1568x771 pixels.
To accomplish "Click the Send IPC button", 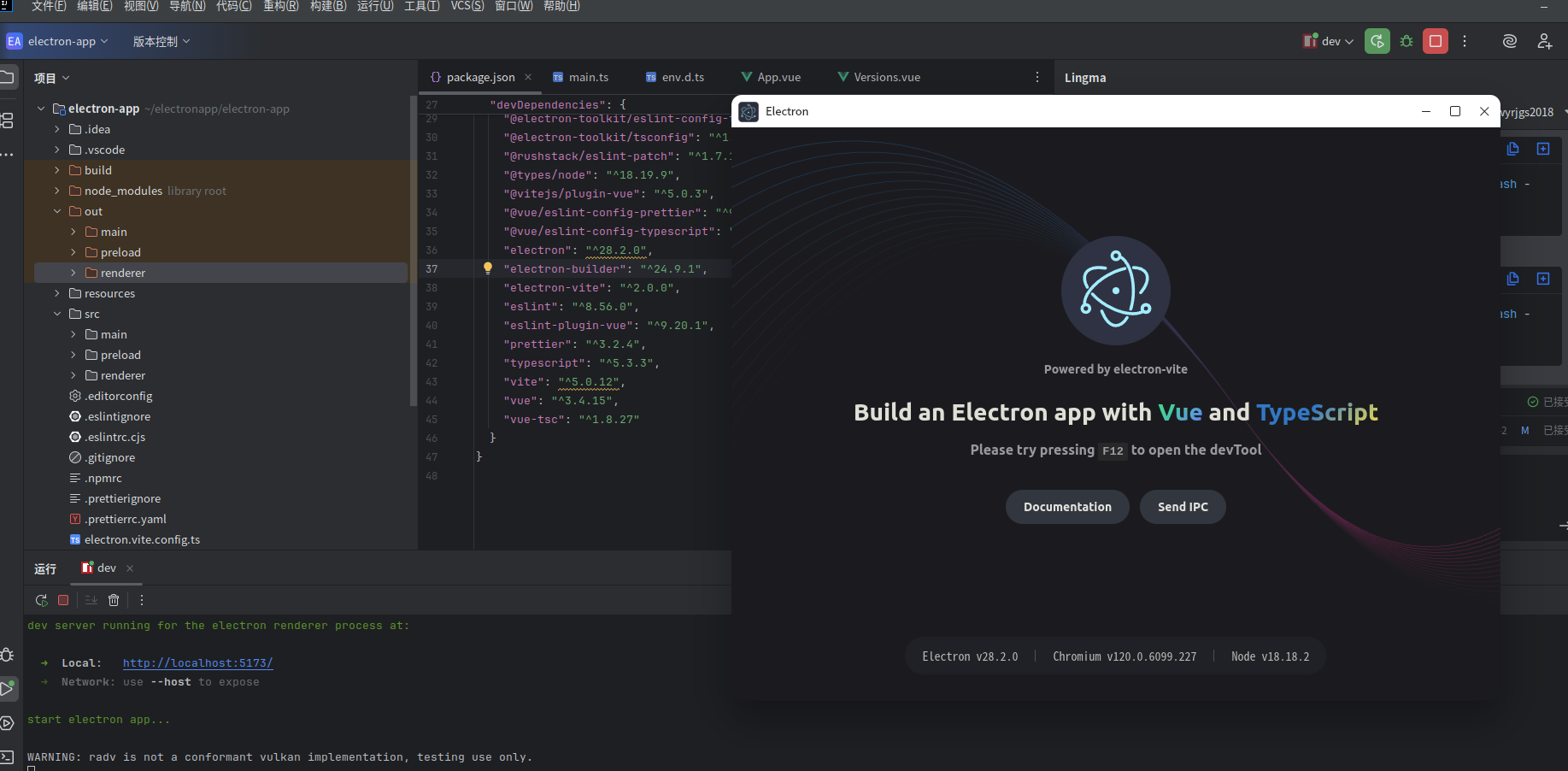I will pos(1183,507).
